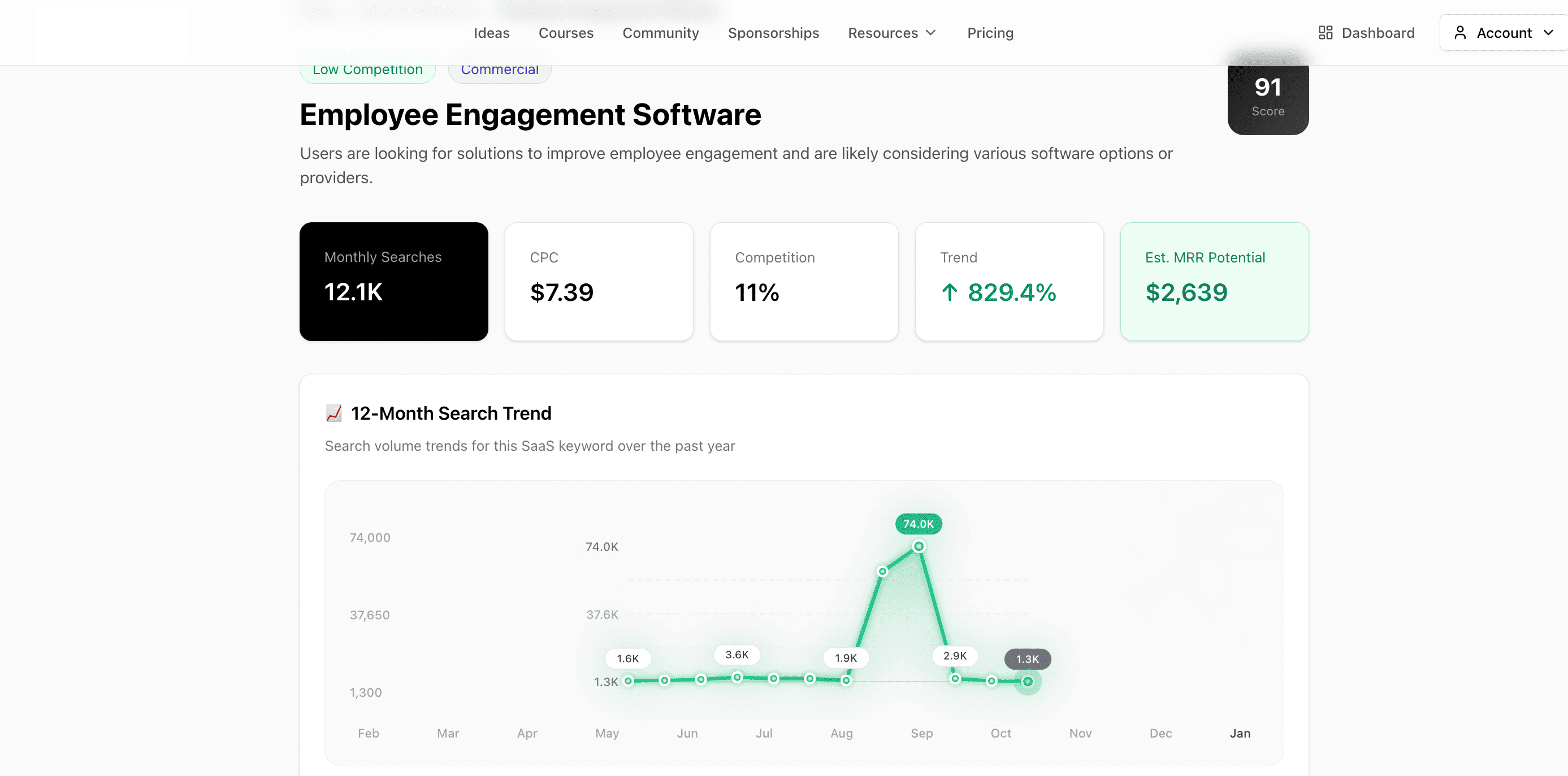Screen dimensions: 1568x776
Task: Open the Resources dropdown
Action: tap(892, 33)
